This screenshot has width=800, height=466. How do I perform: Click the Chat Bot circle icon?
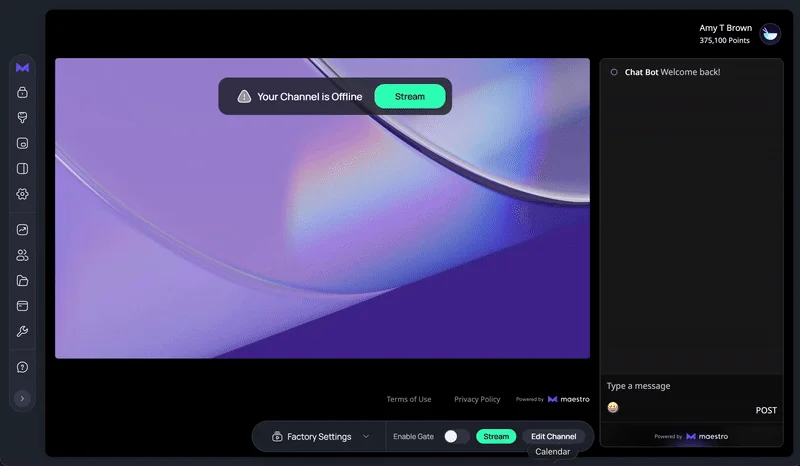614,72
